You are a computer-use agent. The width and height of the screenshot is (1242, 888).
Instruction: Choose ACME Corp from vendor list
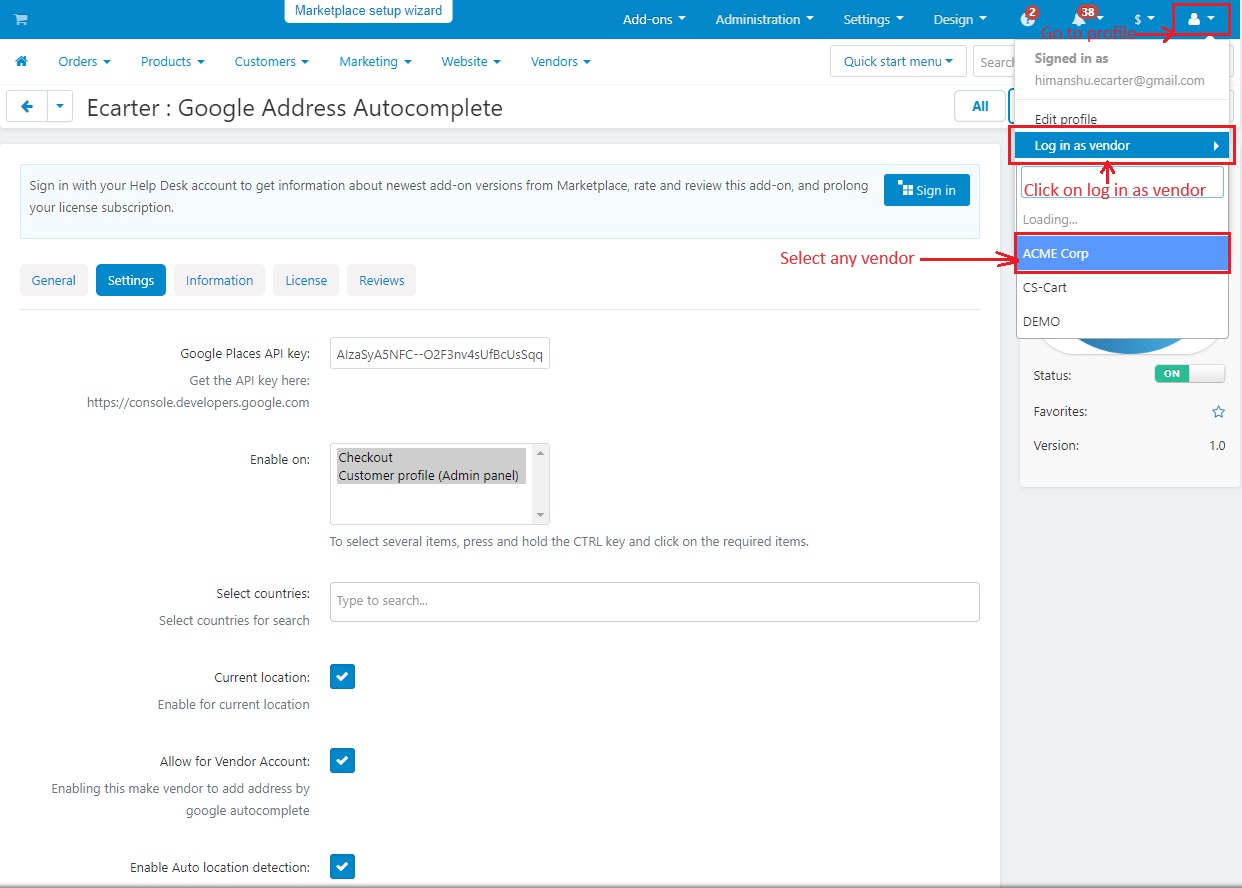[1122, 253]
